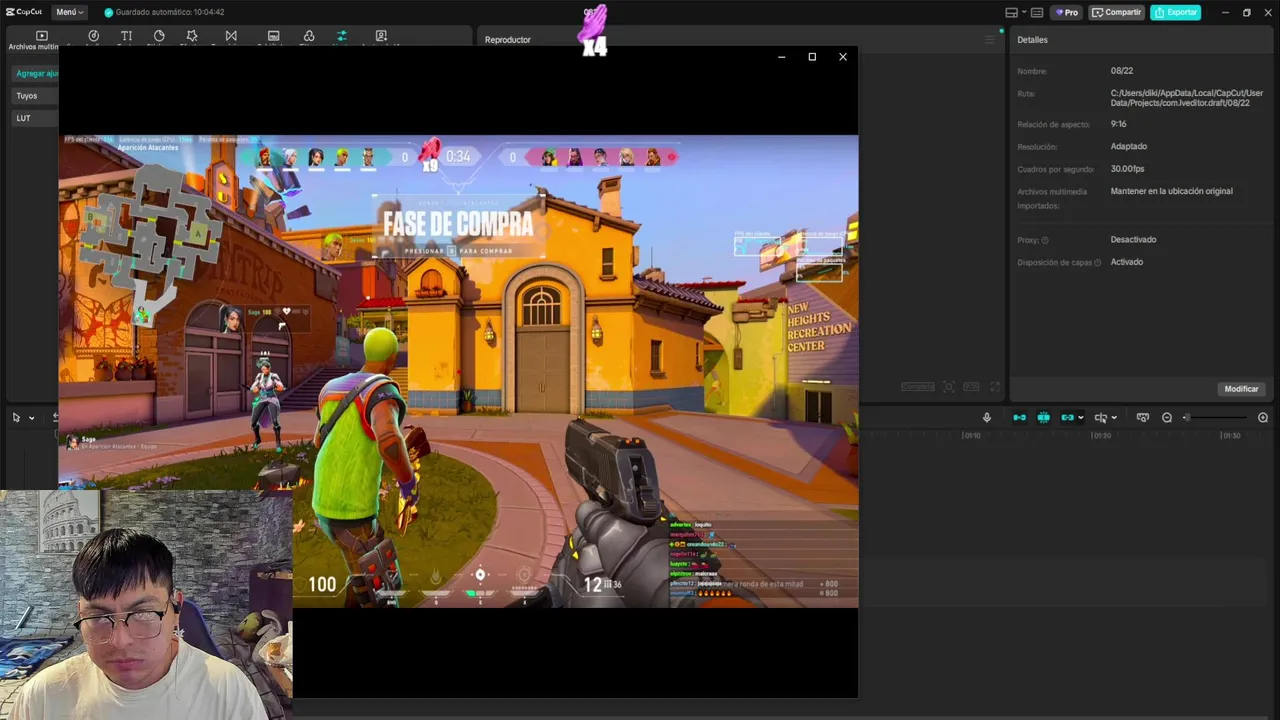1280x720 pixels.
Task: Adjust the timeline zoom slider
Action: 1215,418
